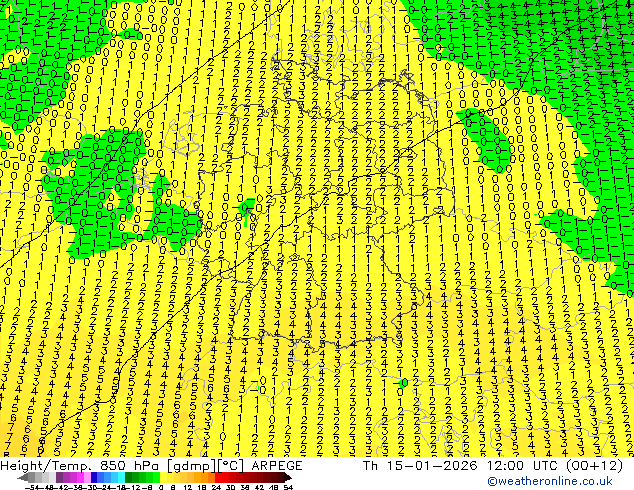This screenshot has height=490, width=634.
Task: Click the weatheronline.co.uk copyright link
Action: (x=550, y=481)
